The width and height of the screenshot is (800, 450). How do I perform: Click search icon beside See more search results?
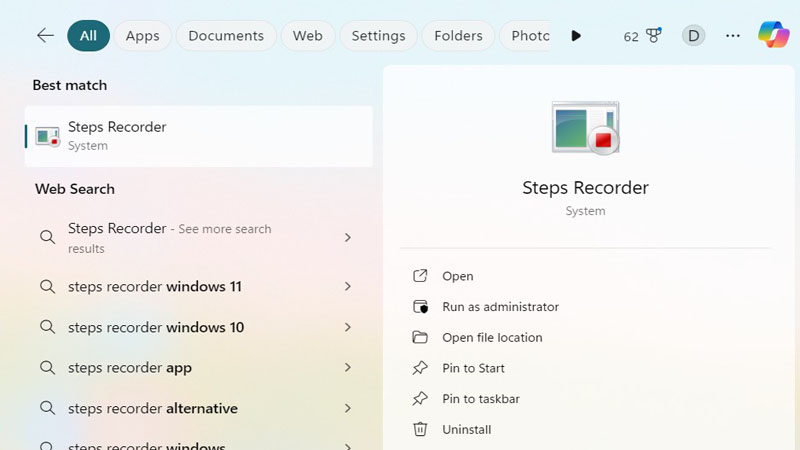[x=47, y=237]
